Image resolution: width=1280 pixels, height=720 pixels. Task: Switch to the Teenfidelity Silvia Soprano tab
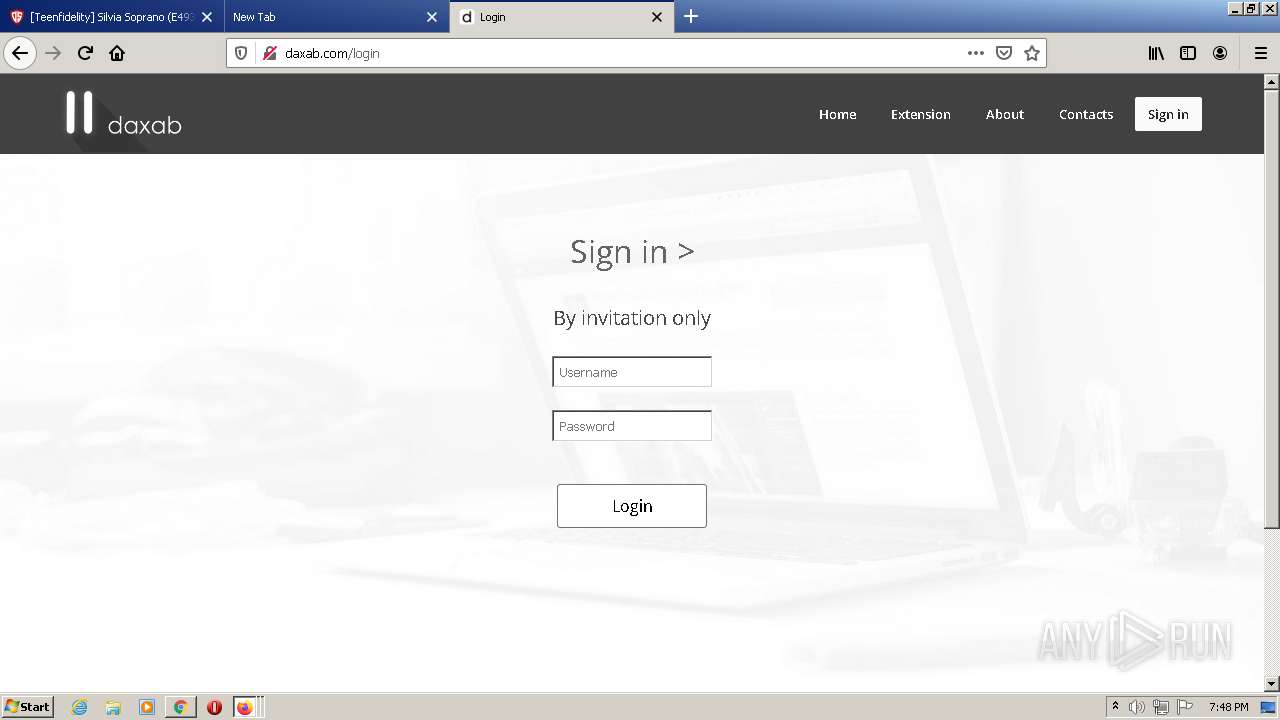pyautogui.click(x=111, y=17)
